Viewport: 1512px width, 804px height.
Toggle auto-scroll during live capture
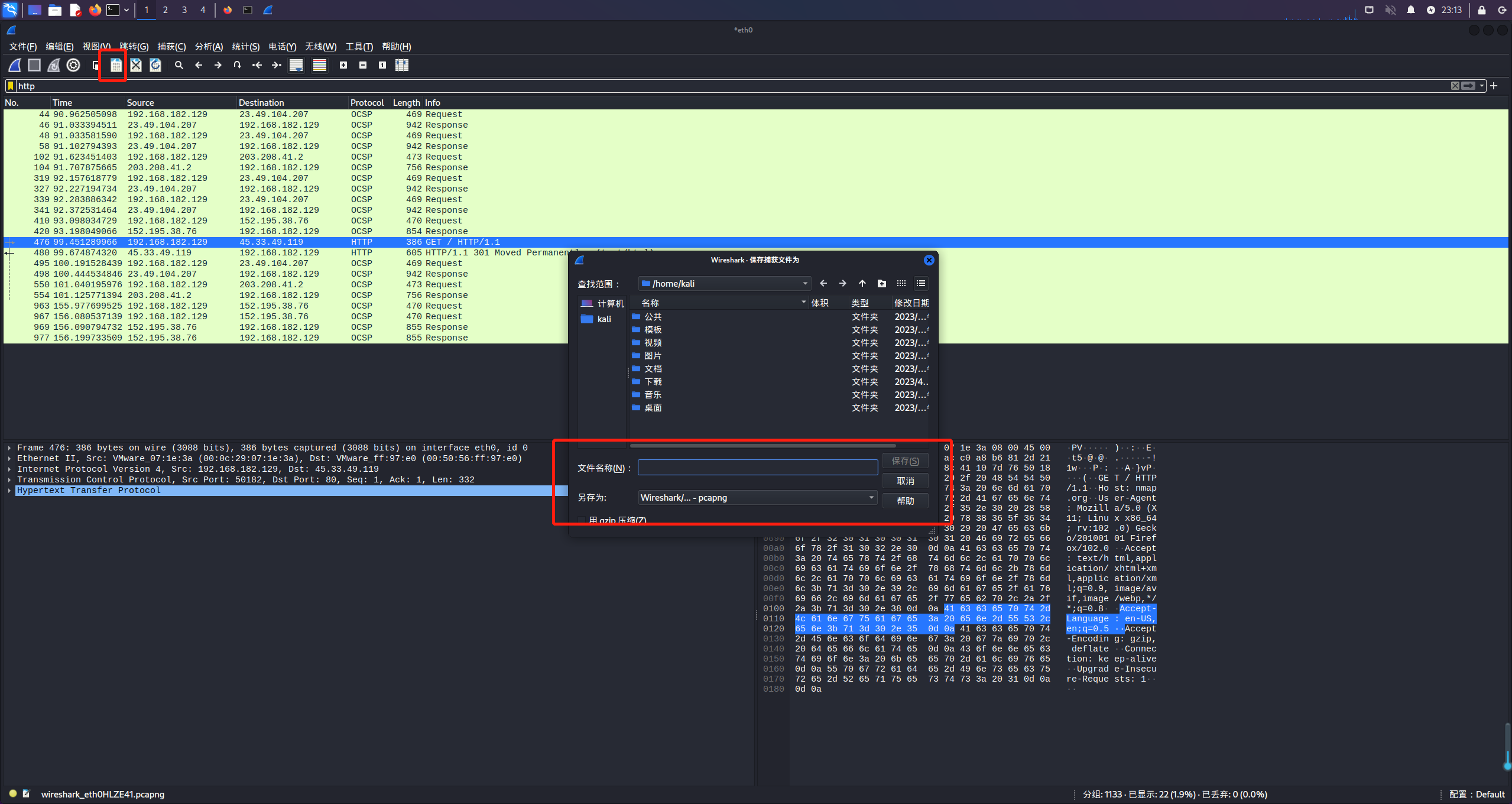tap(296, 65)
